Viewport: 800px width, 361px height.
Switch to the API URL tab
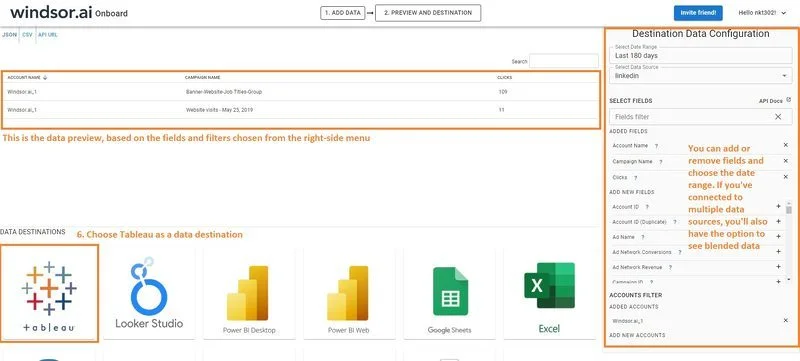[x=48, y=35]
